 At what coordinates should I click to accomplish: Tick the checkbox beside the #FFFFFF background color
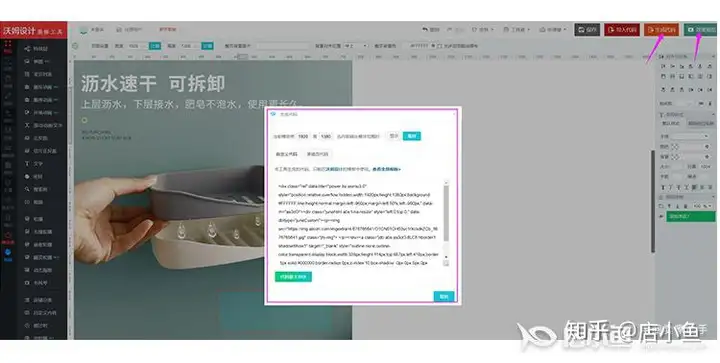pos(439,46)
